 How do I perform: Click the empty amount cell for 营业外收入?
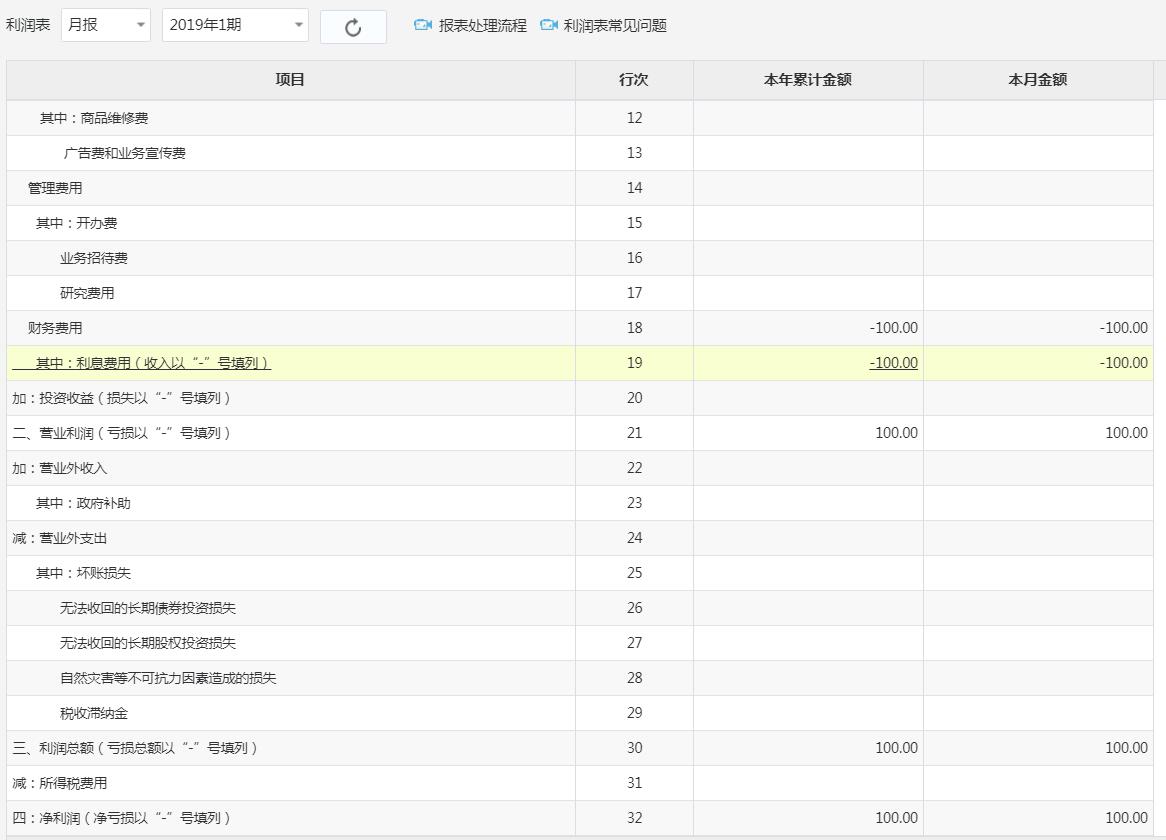(x=808, y=468)
